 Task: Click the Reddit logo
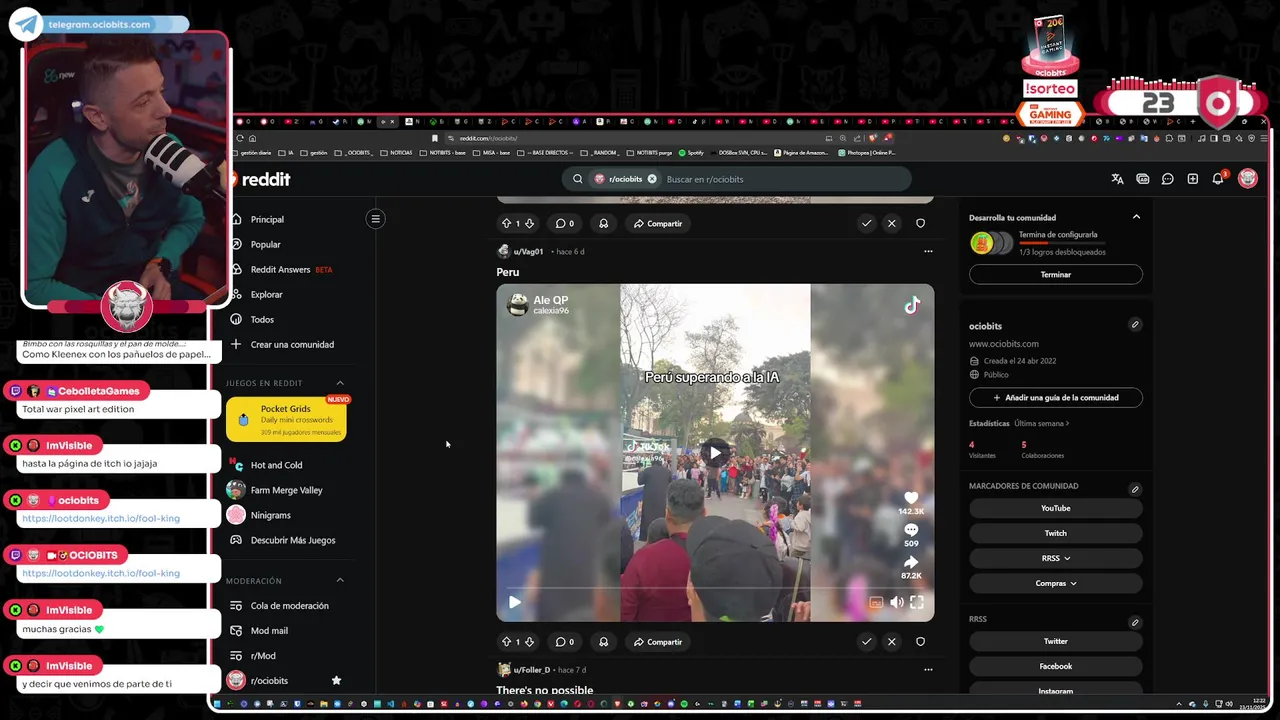(262, 179)
